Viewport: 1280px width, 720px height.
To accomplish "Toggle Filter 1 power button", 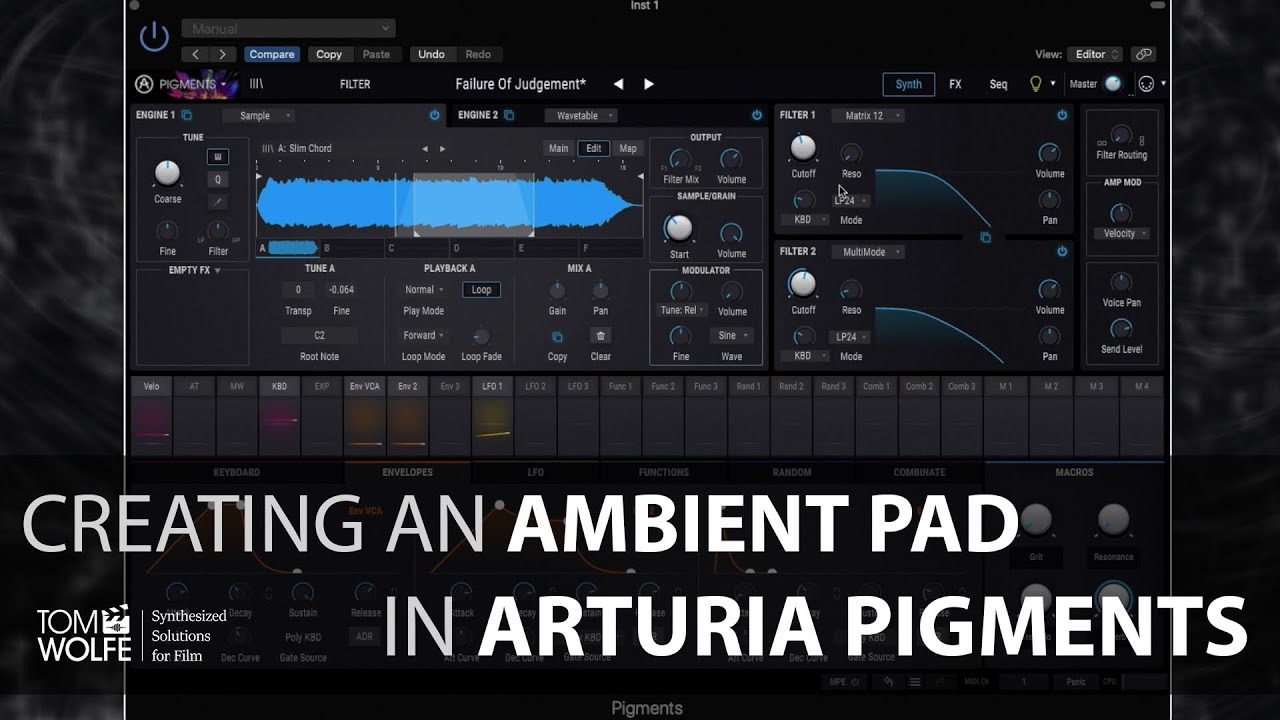I will tap(1062, 115).
